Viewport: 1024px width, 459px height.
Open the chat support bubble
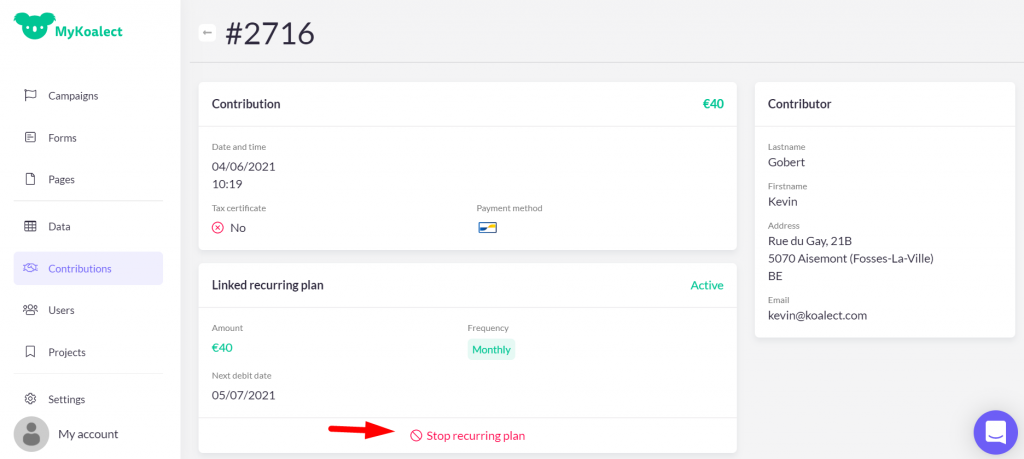(995, 432)
